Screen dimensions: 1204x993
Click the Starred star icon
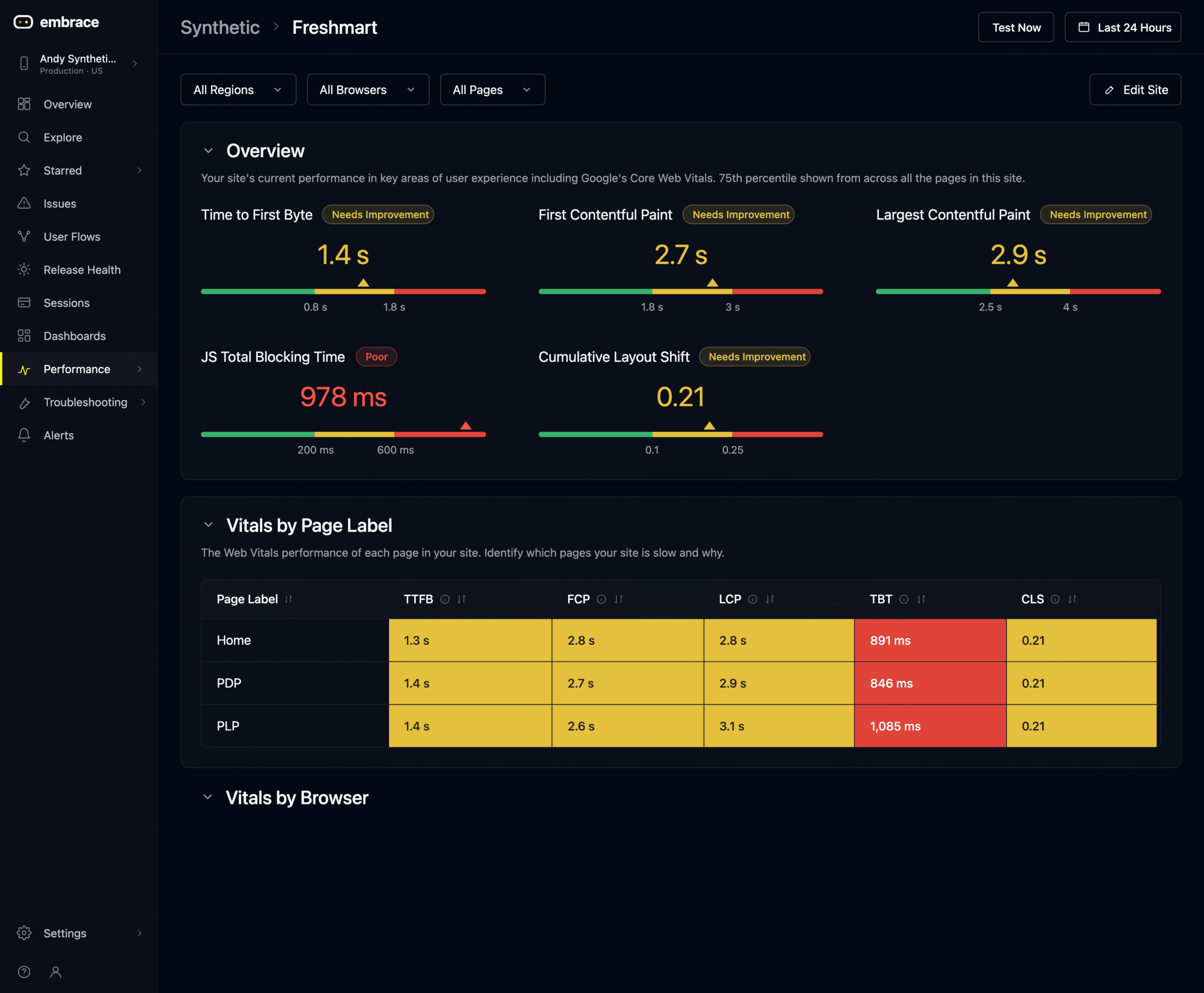point(24,171)
